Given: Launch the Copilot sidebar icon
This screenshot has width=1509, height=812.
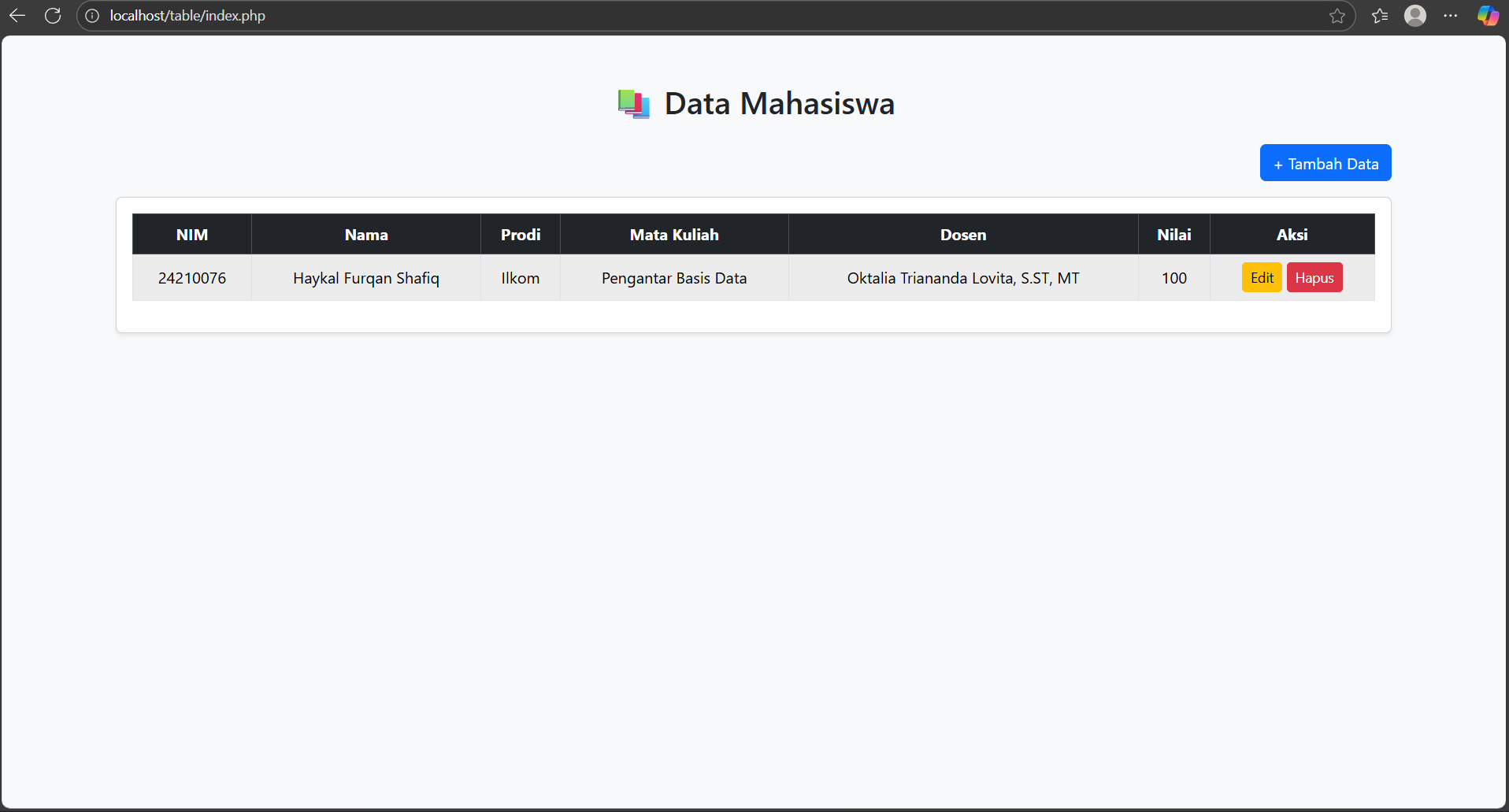Looking at the screenshot, I should 1488,16.
